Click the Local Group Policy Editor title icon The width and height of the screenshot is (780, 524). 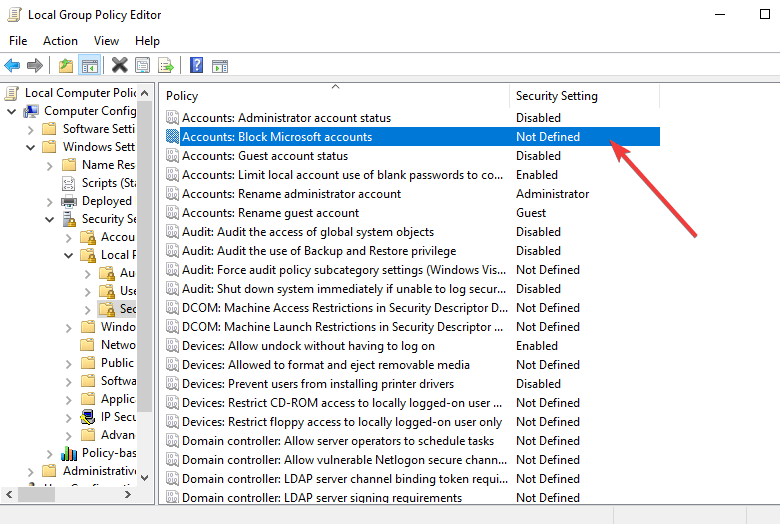pyautogui.click(x=14, y=14)
